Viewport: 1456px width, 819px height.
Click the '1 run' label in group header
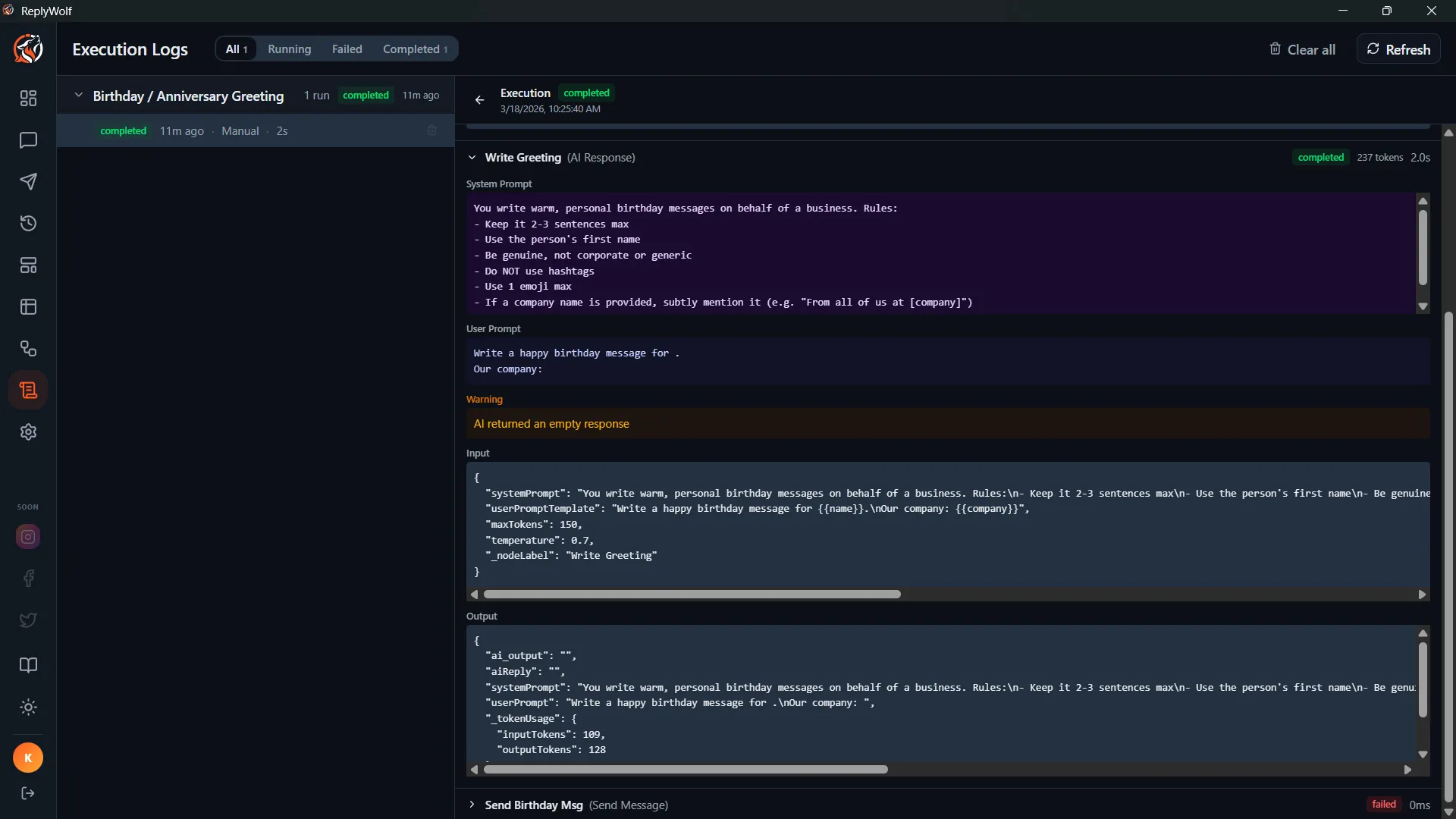[x=316, y=96]
